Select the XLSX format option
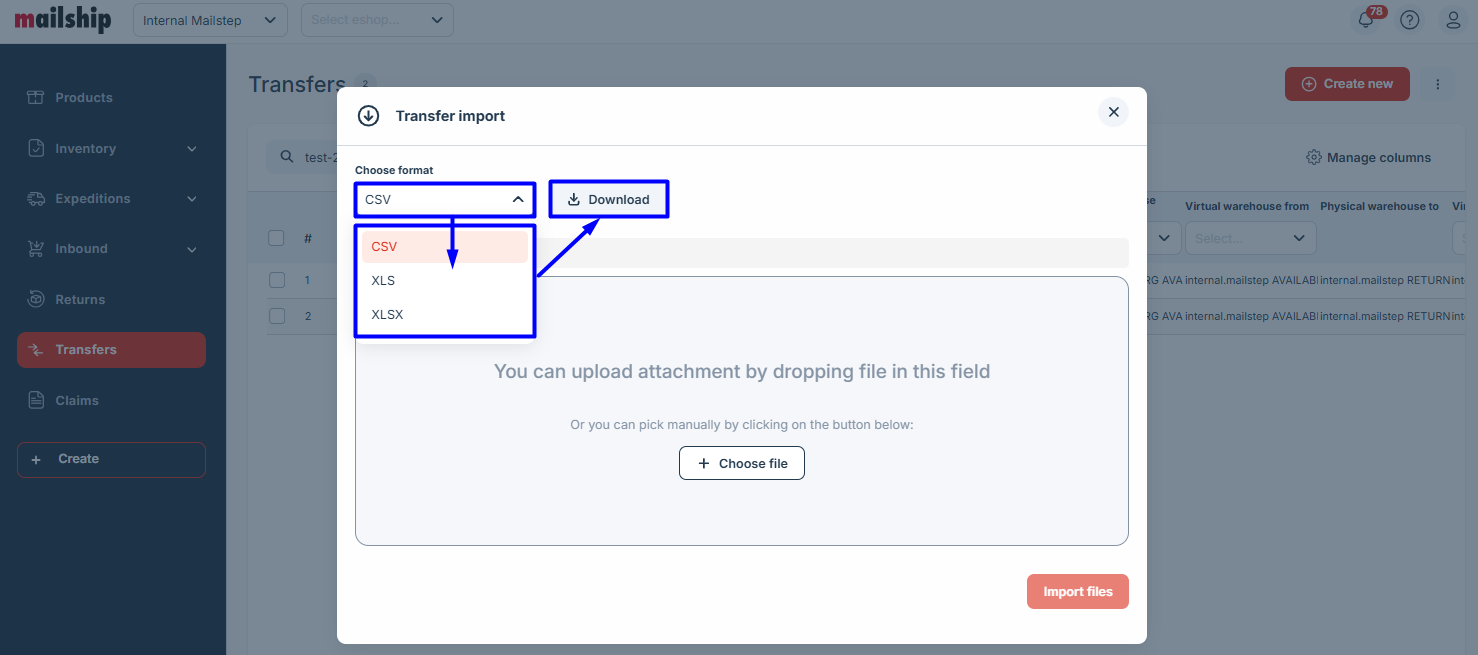The image size is (1478, 655). click(387, 315)
